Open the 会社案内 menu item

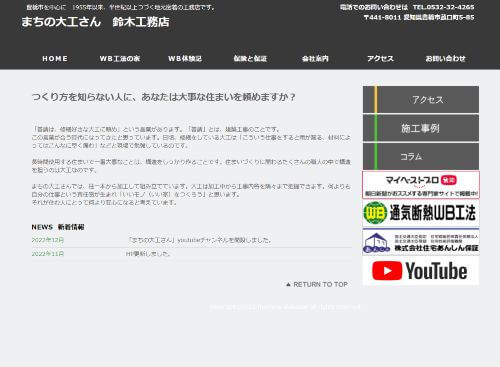[x=315, y=59]
